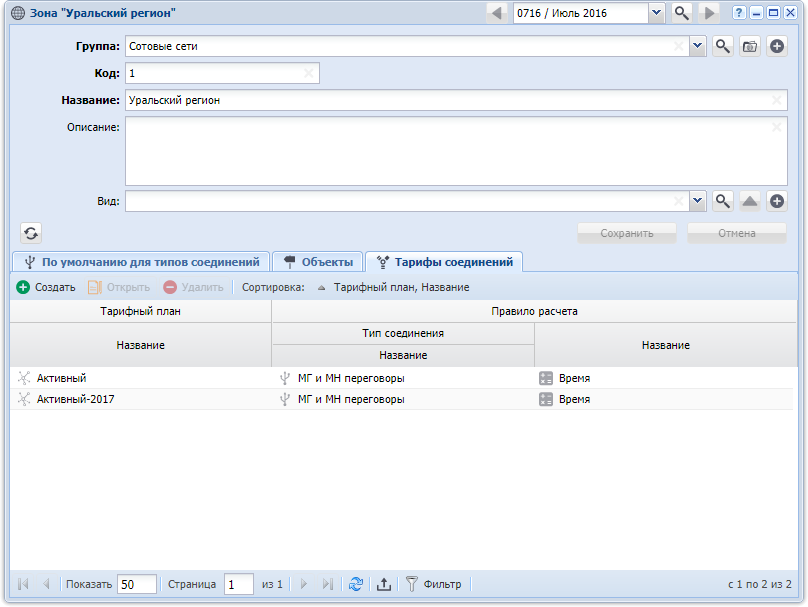
Task: Click the Отмена button
Action: (x=737, y=233)
